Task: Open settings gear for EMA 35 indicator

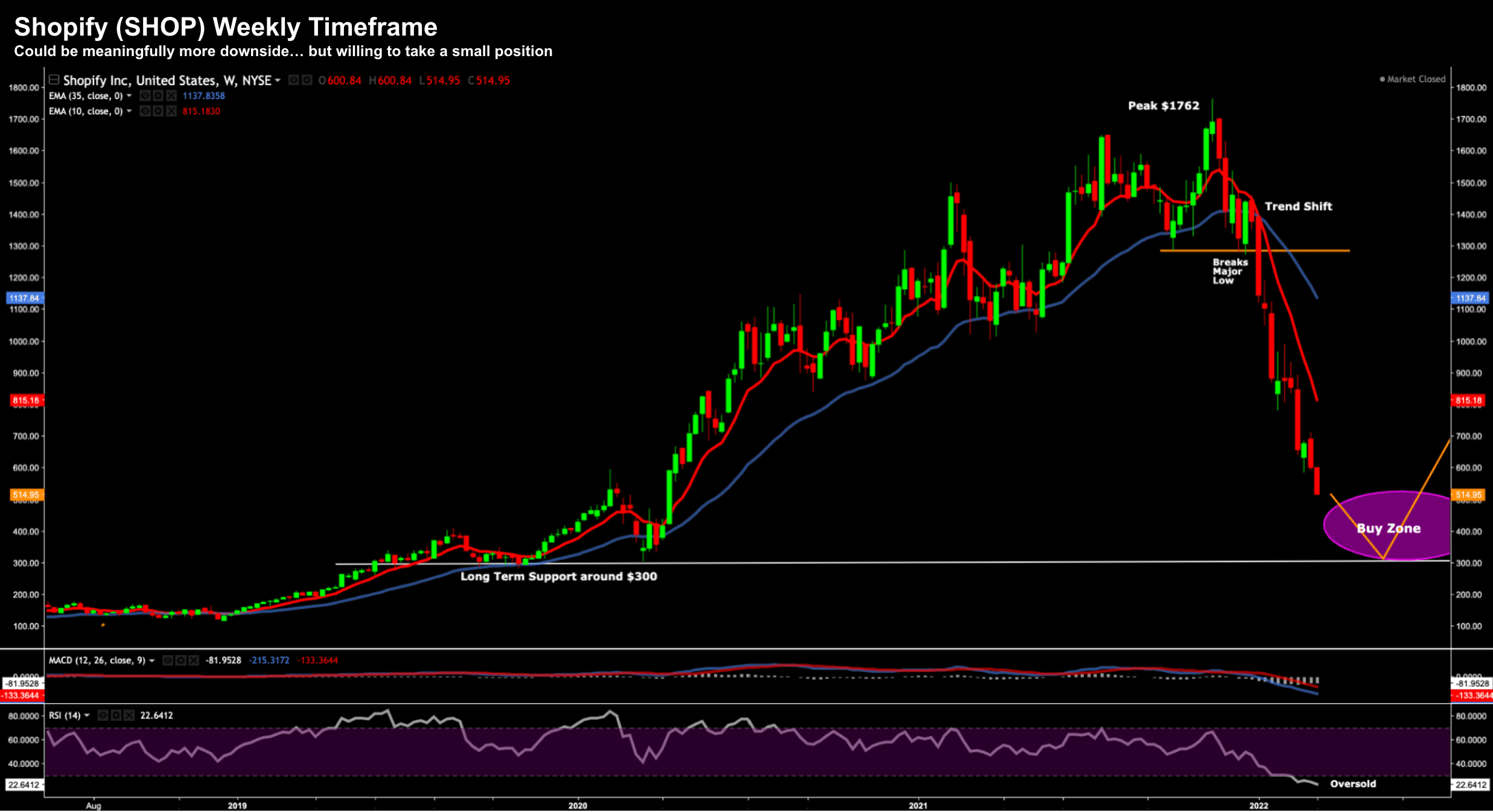Action: [158, 96]
